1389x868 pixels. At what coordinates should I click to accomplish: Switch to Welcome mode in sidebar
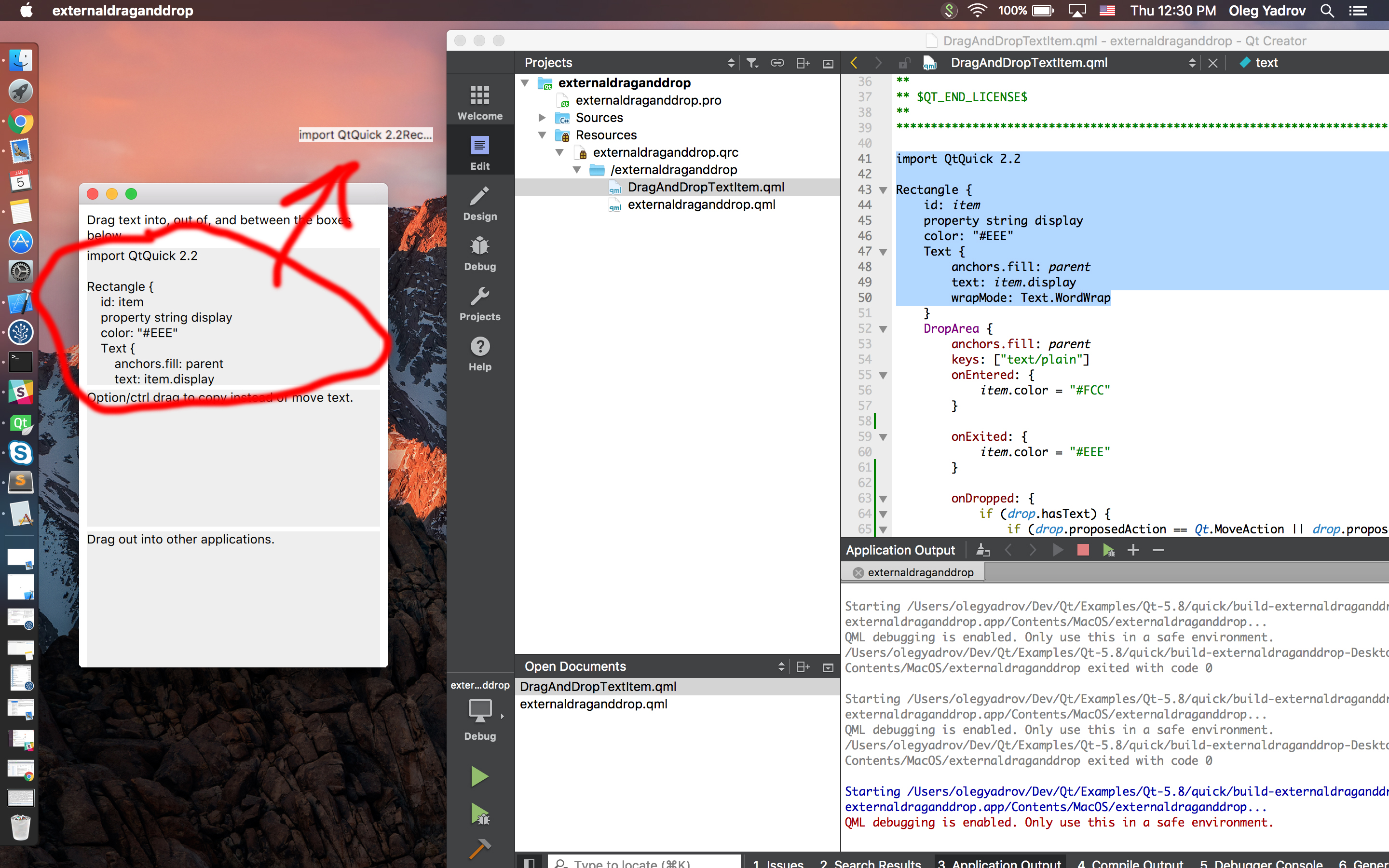(x=479, y=103)
